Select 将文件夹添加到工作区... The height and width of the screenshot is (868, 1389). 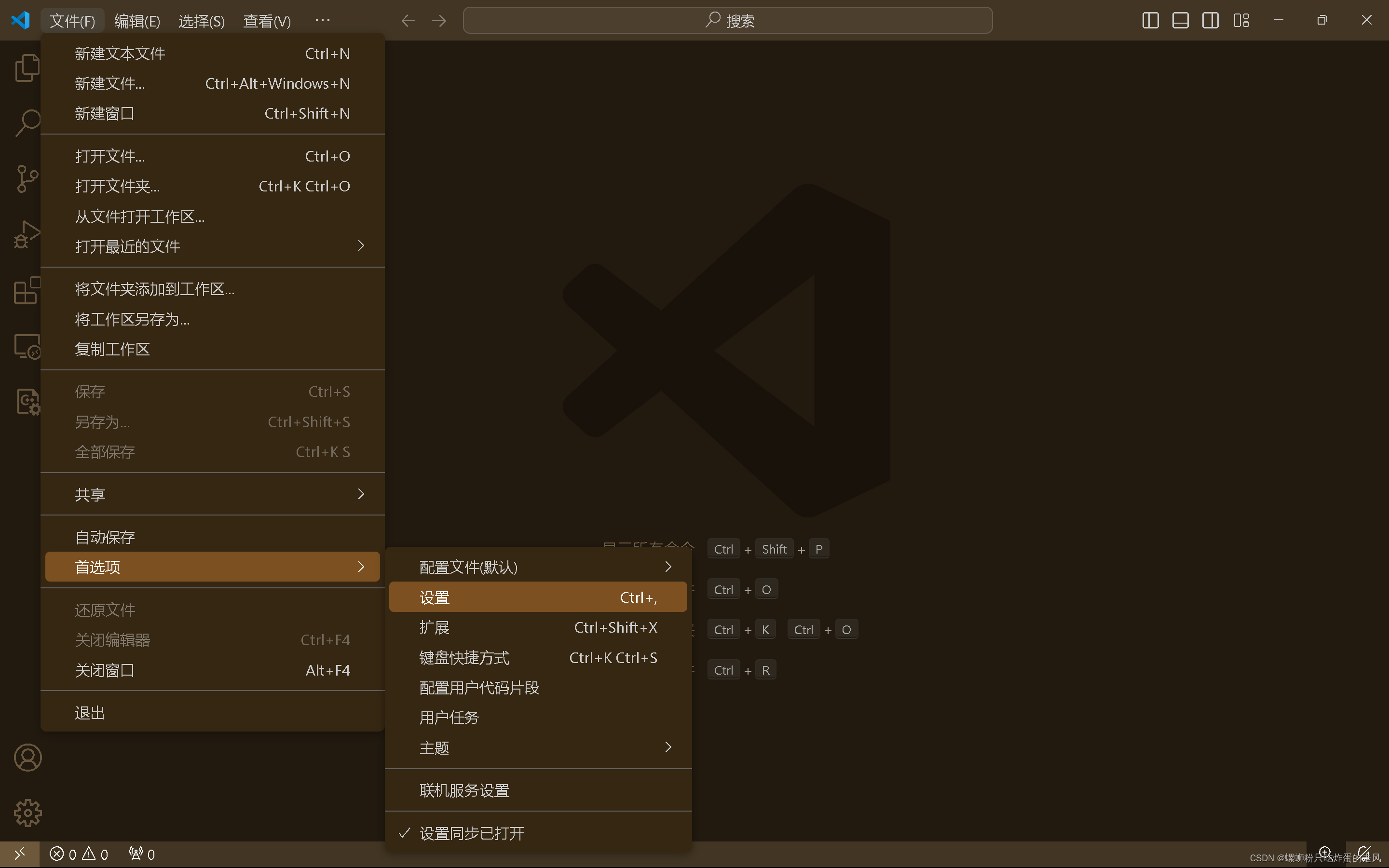[212, 289]
